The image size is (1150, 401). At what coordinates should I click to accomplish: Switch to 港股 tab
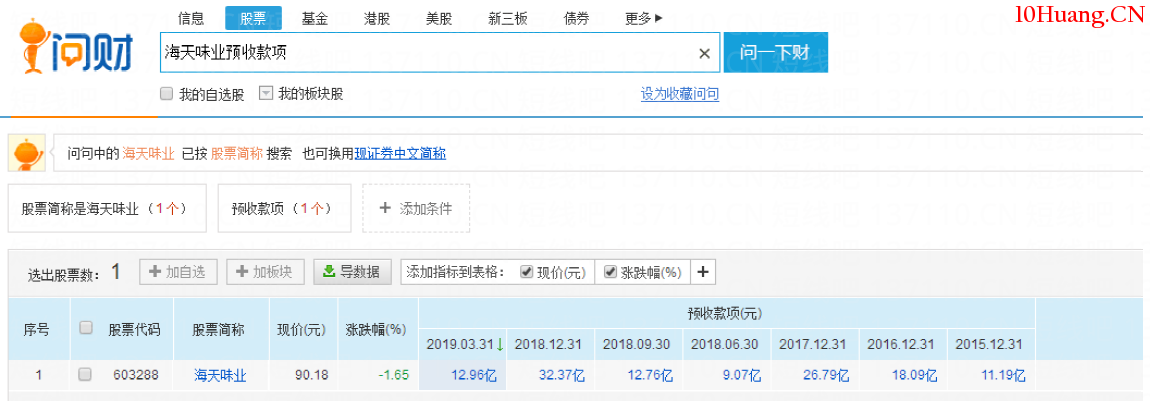[x=377, y=18]
